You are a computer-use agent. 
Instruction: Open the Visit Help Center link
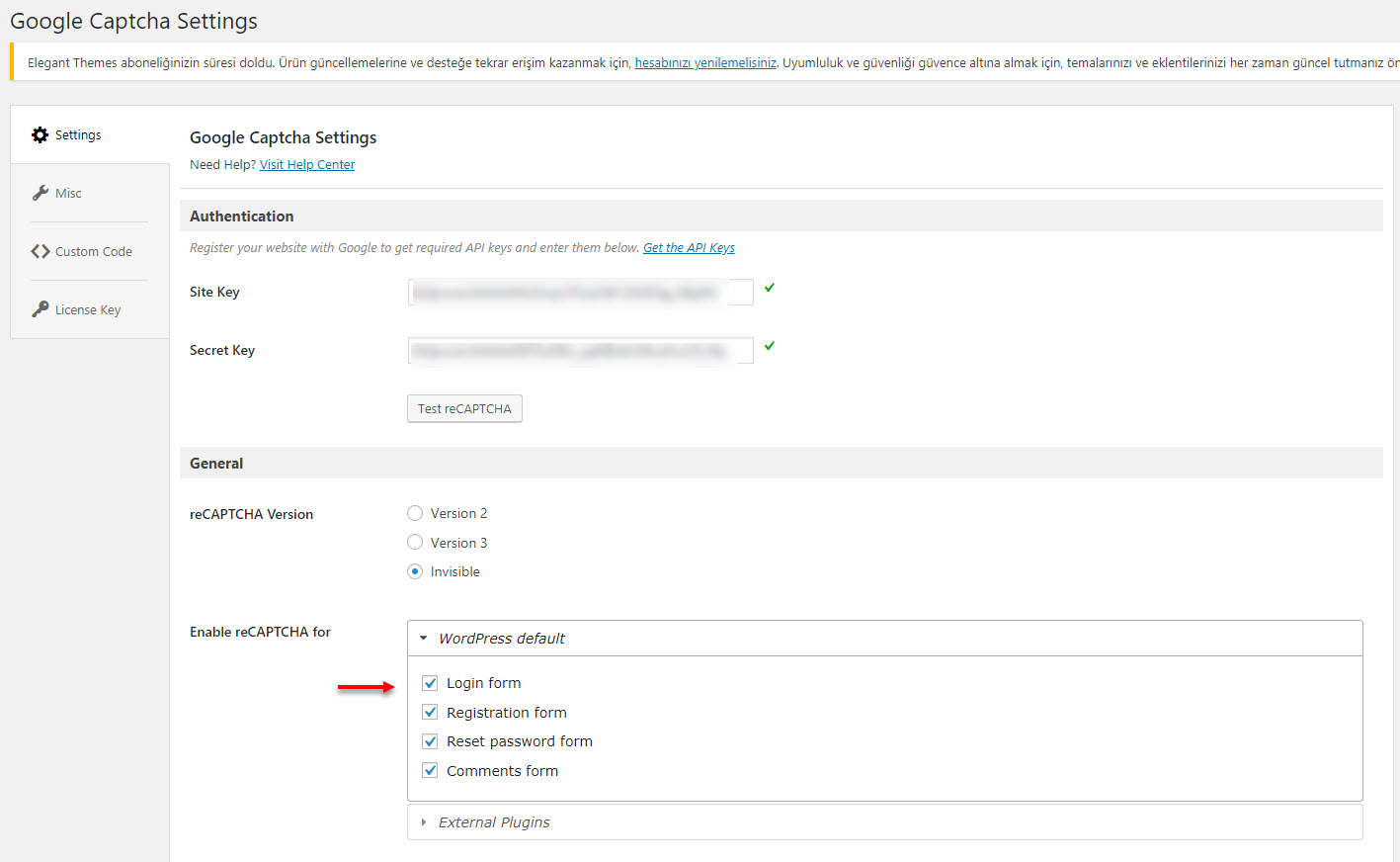point(307,165)
